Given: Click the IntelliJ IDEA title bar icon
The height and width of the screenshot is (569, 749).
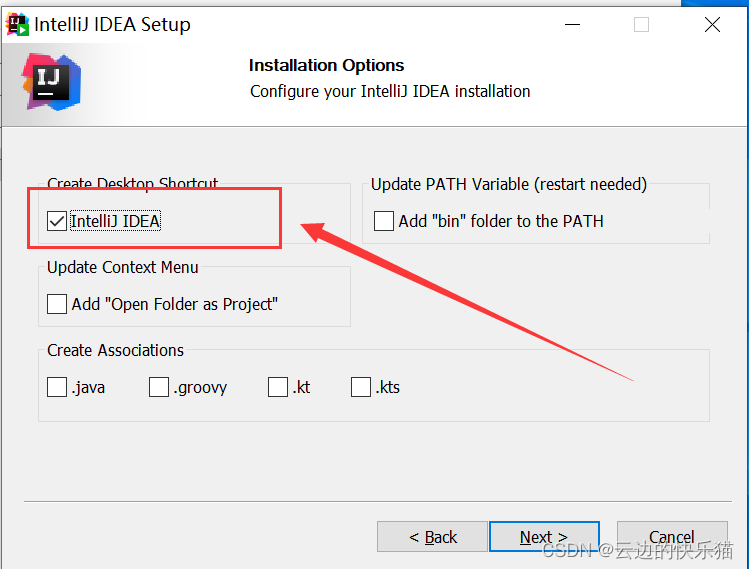Looking at the screenshot, I should (x=17, y=25).
